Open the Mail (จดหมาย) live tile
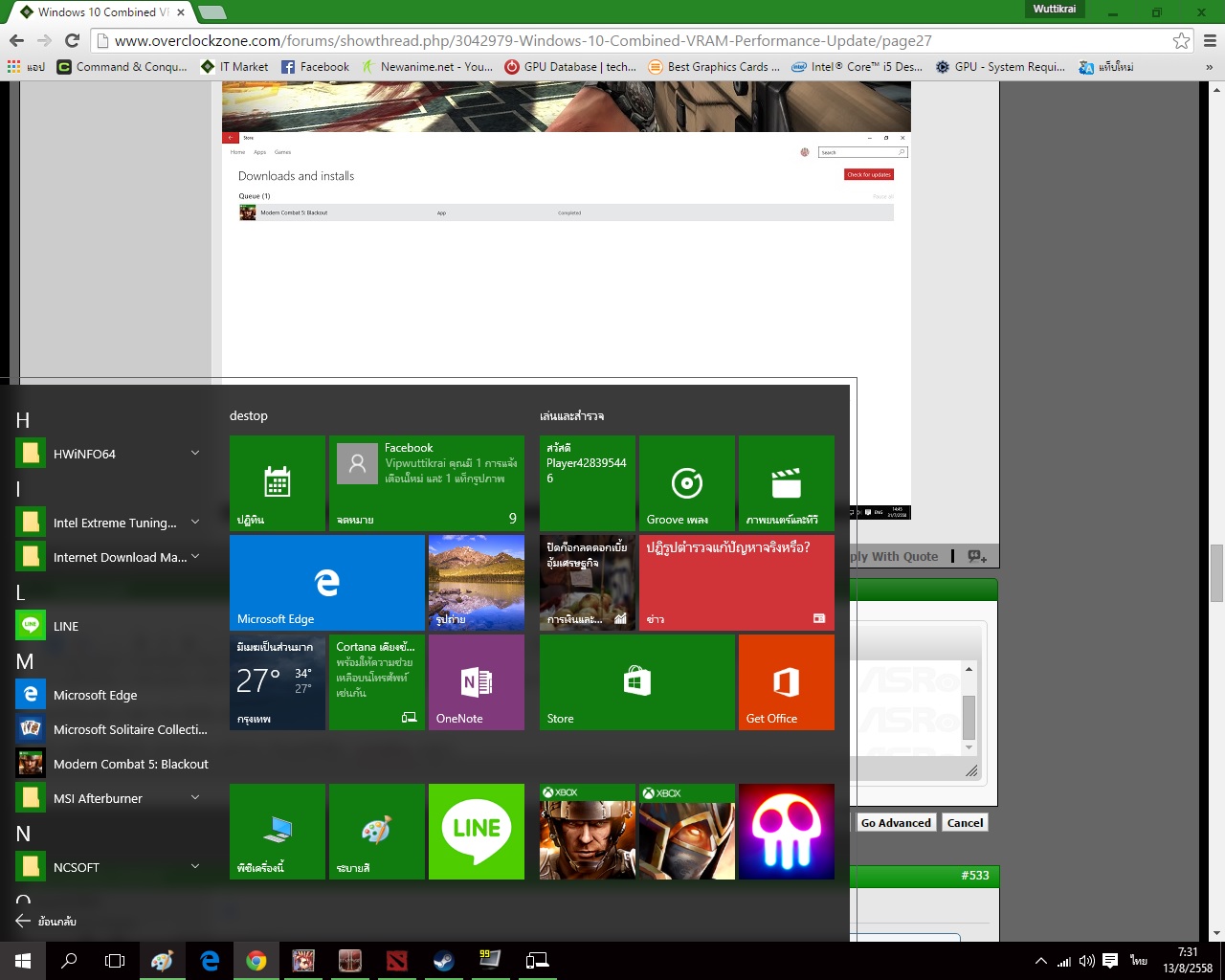1225x980 pixels. [427, 483]
